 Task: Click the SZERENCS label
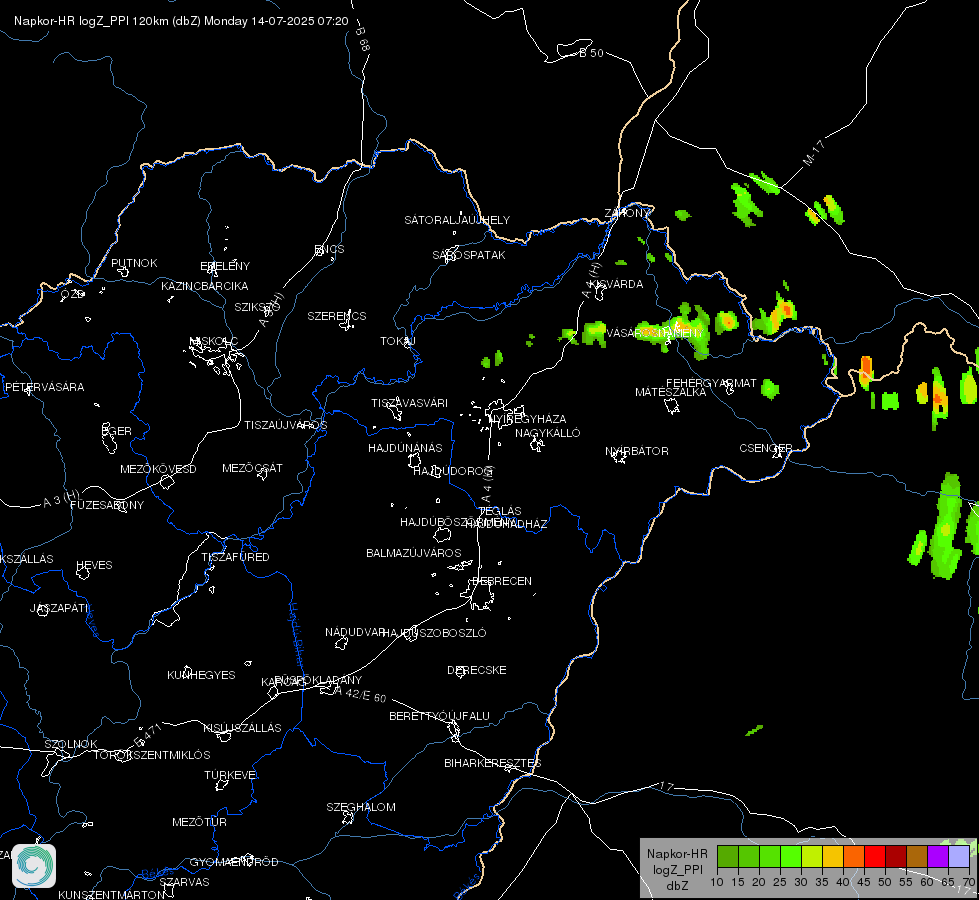(337, 316)
